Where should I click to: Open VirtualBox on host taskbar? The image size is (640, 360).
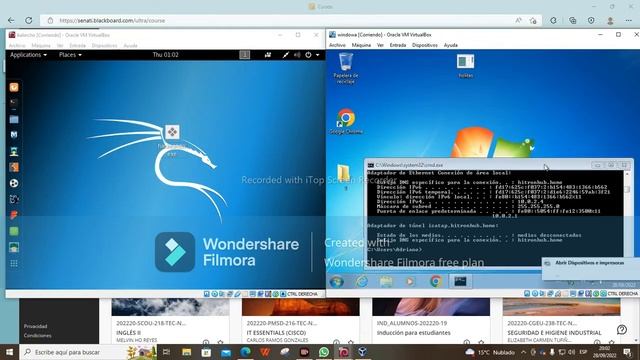[362, 352]
